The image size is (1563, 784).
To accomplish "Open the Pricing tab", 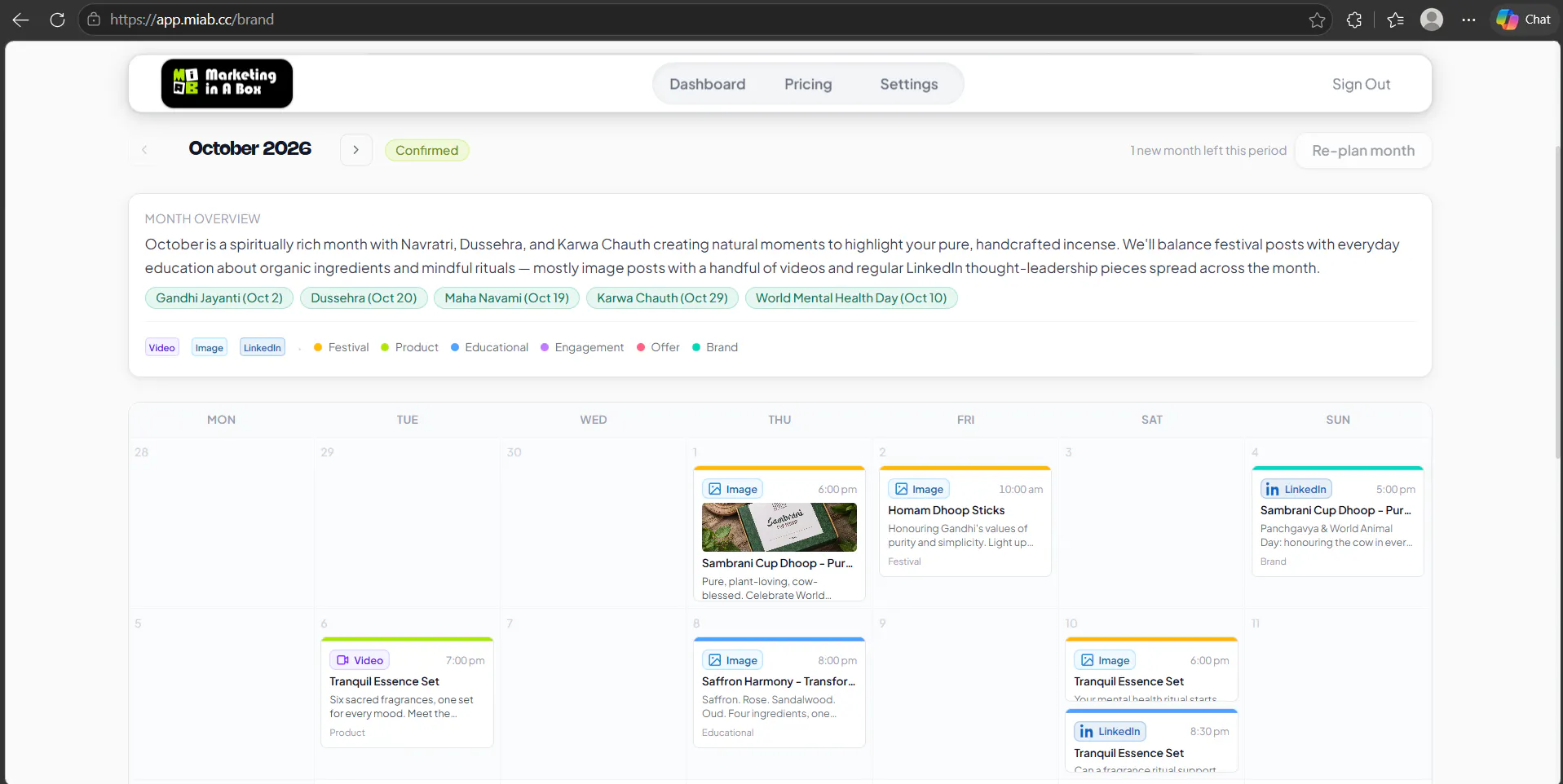I will click(808, 84).
